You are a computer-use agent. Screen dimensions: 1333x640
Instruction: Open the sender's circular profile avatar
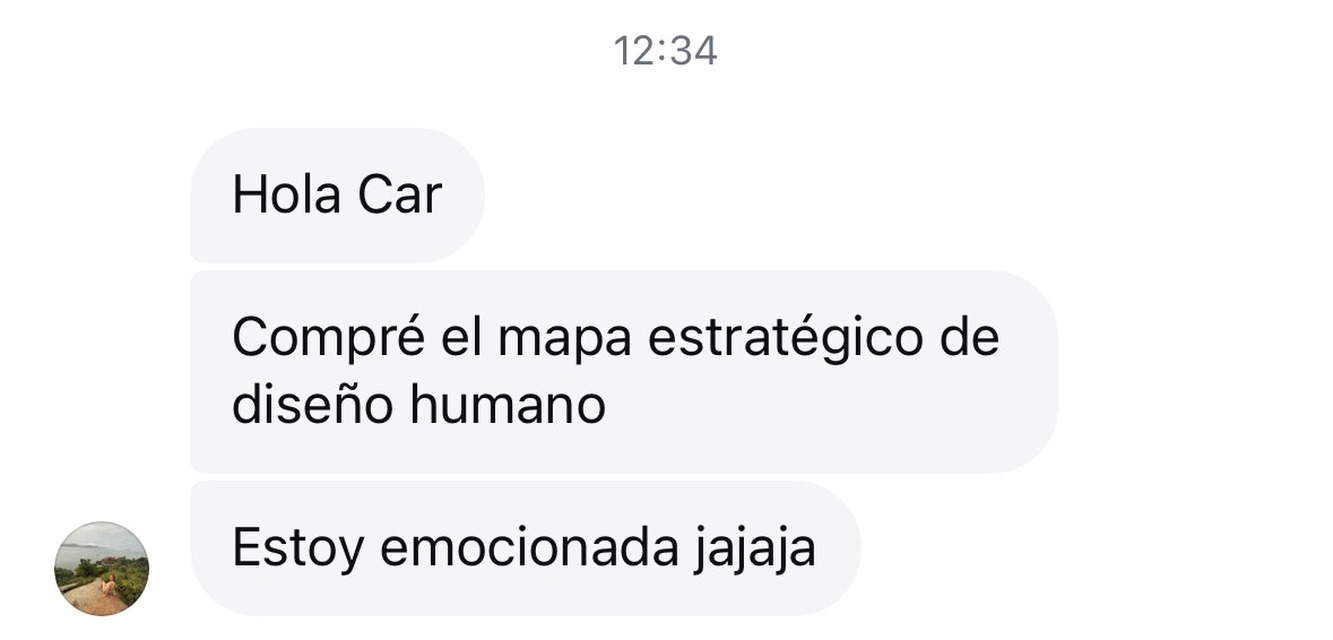point(101,568)
